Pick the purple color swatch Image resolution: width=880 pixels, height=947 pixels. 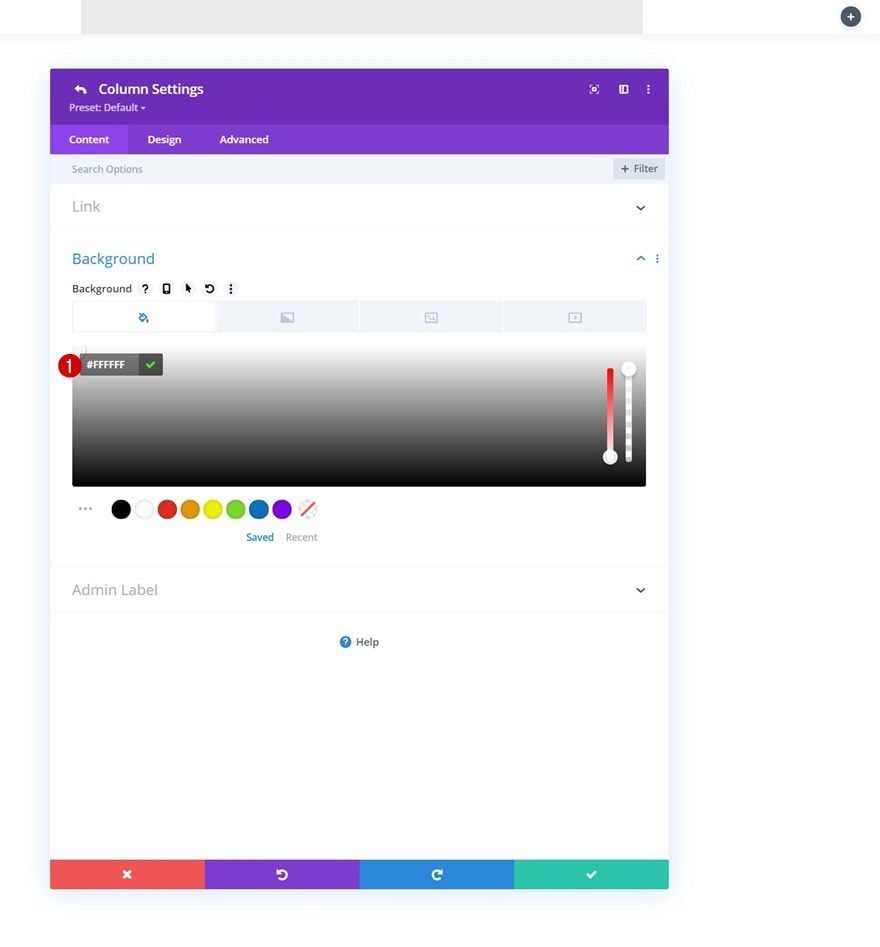pos(281,509)
